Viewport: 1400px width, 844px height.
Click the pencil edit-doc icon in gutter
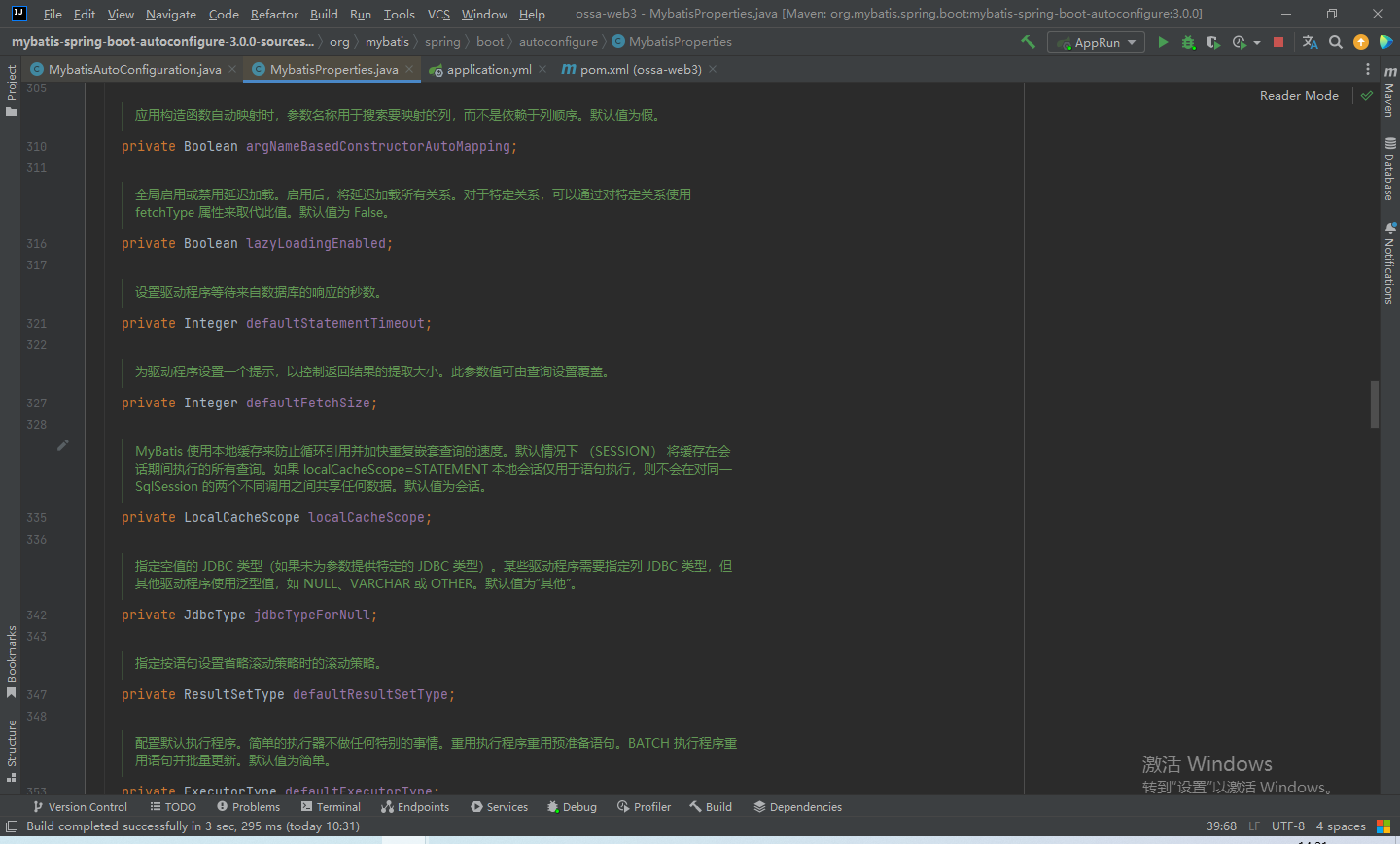click(x=63, y=444)
